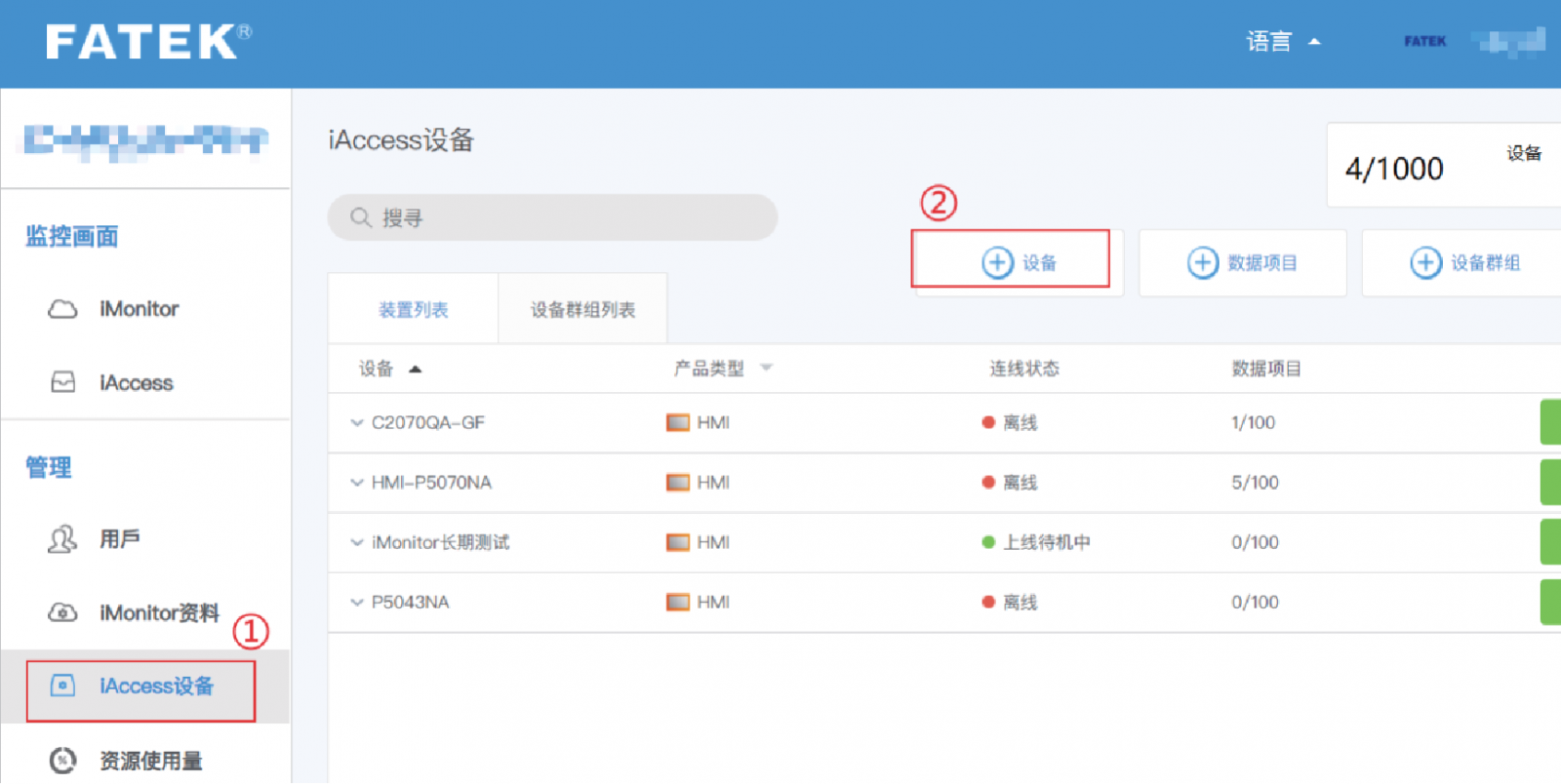Switch to 装置列表 tab

coord(414,309)
